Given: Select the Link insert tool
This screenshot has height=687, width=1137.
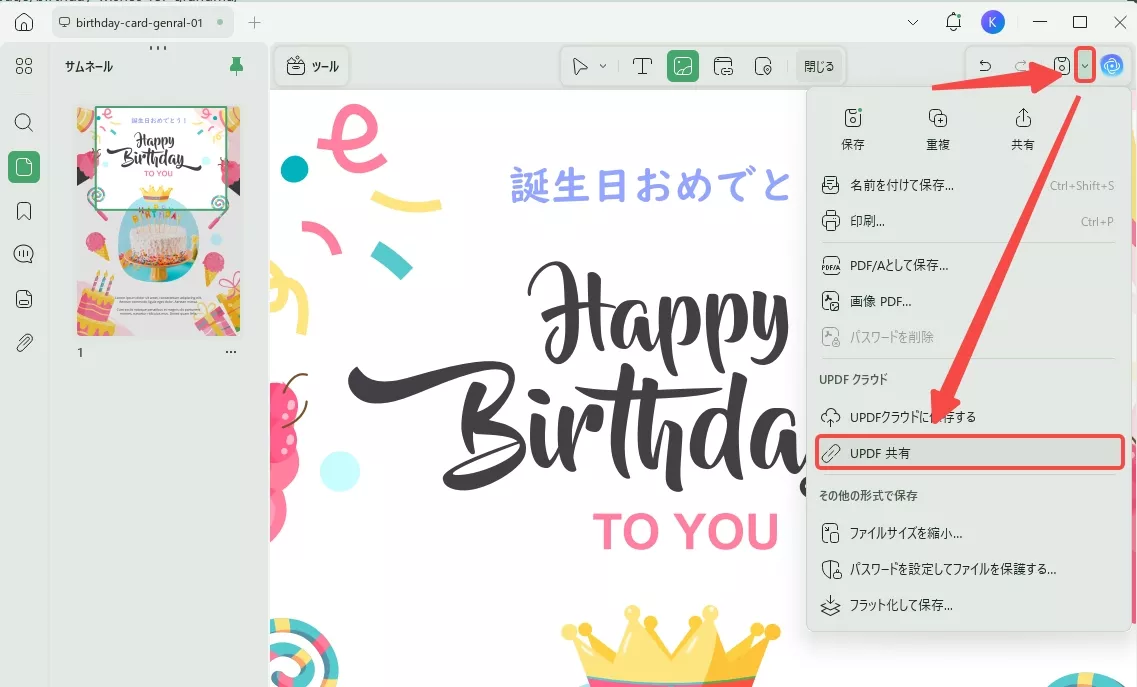Looking at the screenshot, I should 723,67.
